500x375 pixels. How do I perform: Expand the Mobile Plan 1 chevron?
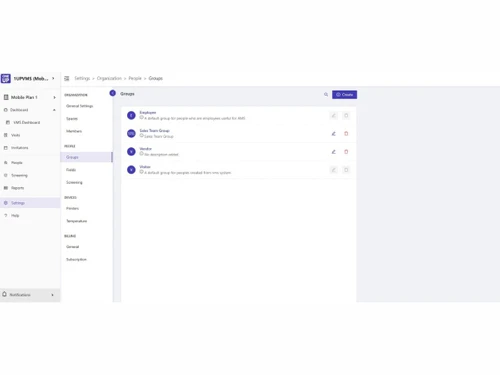(x=54, y=97)
